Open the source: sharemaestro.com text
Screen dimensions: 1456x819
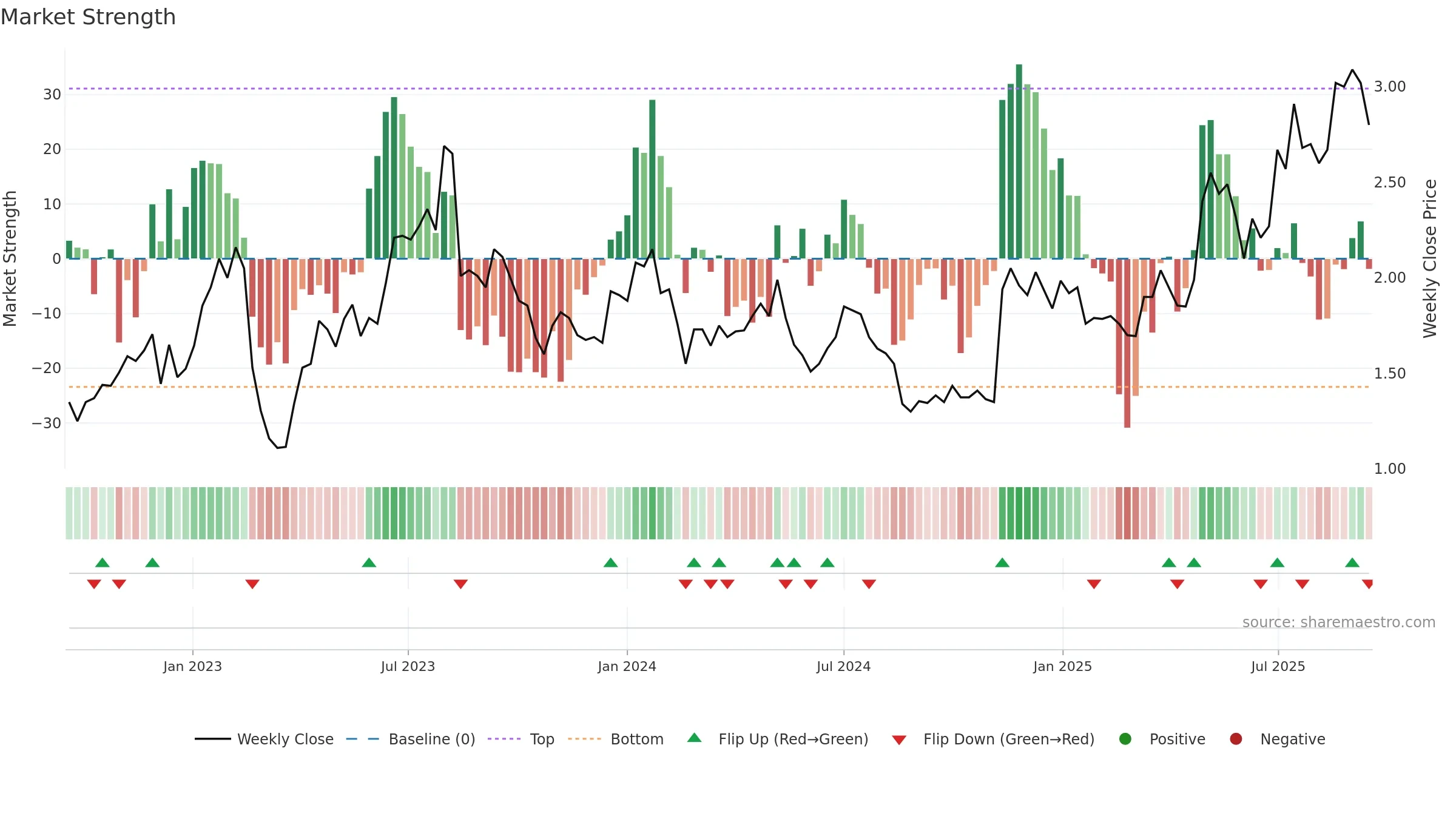(1339, 622)
